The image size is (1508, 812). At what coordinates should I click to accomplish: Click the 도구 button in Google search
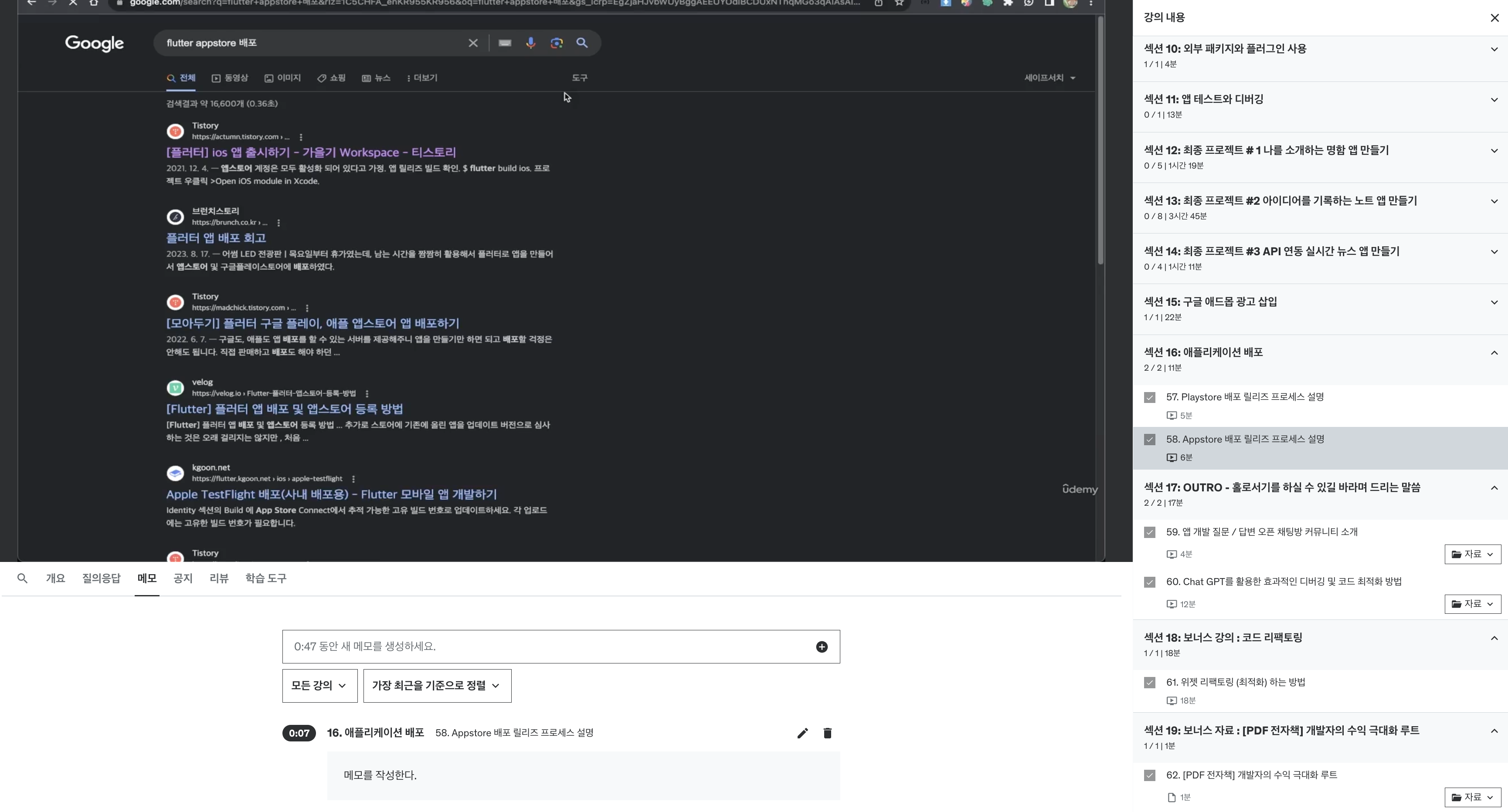(x=580, y=78)
